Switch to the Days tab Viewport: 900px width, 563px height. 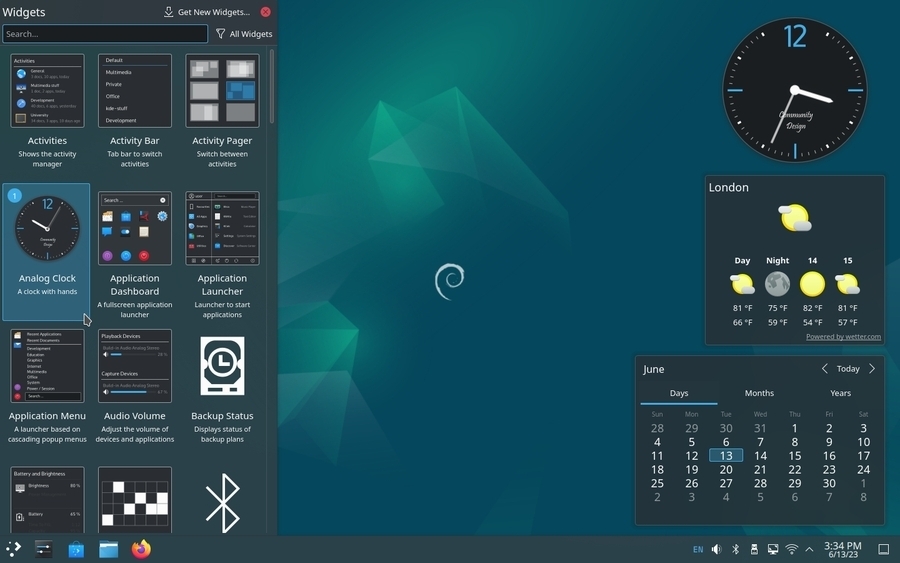click(x=679, y=393)
